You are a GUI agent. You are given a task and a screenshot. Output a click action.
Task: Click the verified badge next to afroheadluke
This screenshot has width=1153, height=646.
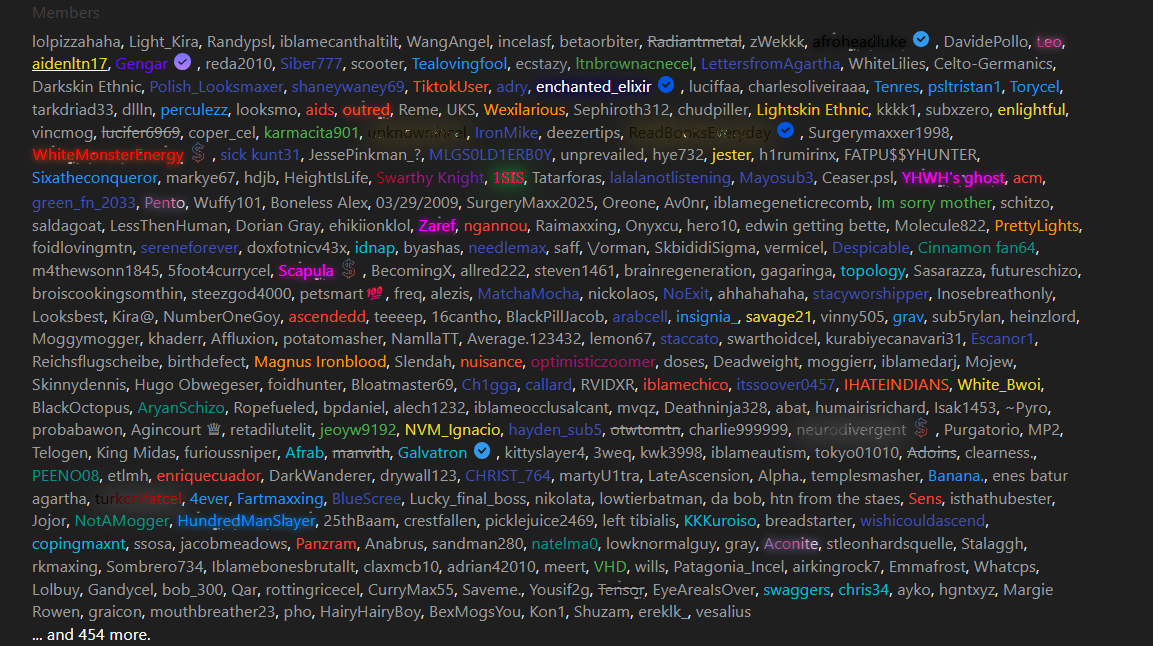point(921,40)
